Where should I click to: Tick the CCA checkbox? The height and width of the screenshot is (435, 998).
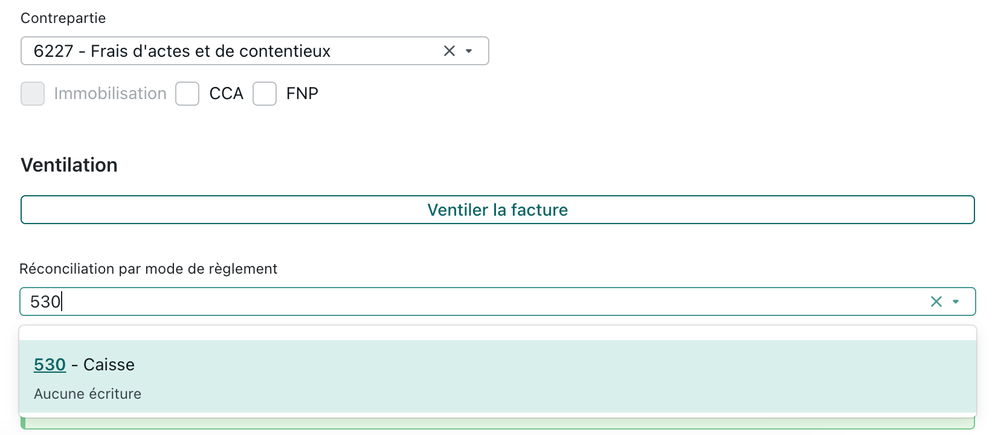[x=187, y=94]
